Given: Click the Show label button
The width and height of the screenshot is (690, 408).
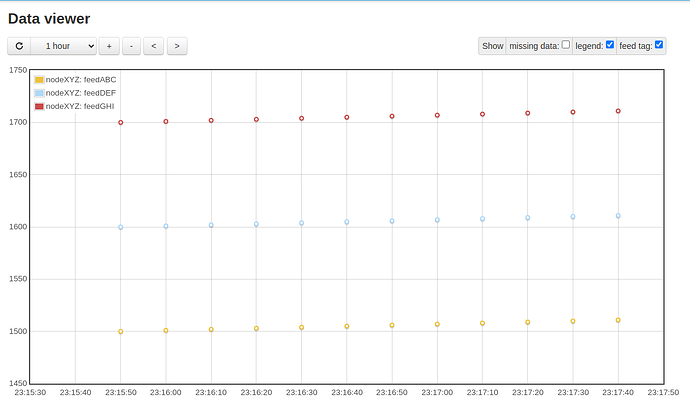Looking at the screenshot, I should 492,46.
